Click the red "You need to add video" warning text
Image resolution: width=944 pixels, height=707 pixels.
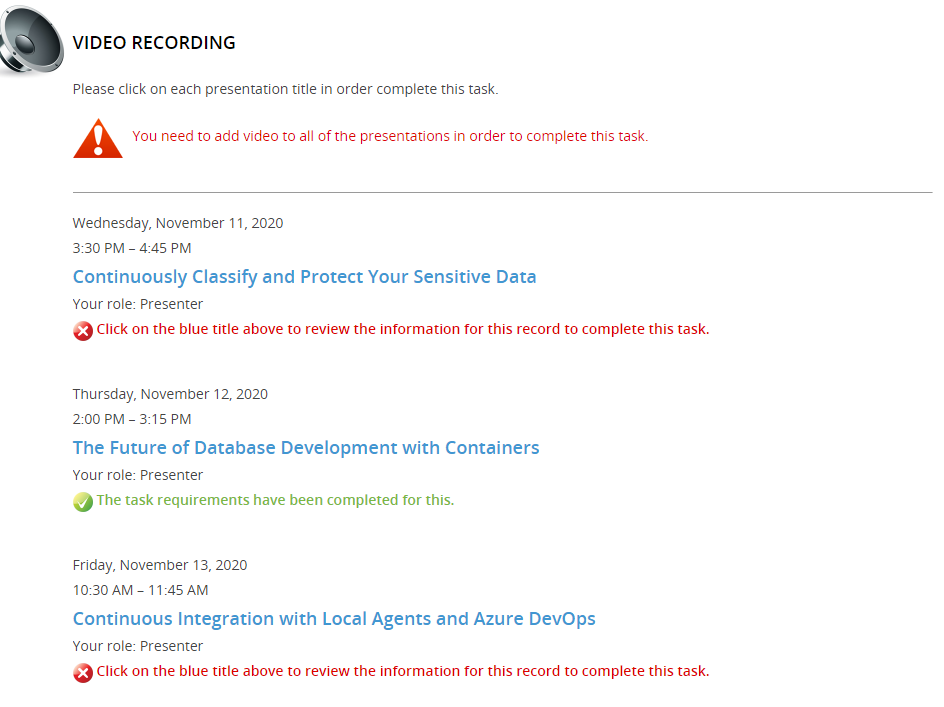click(x=390, y=136)
